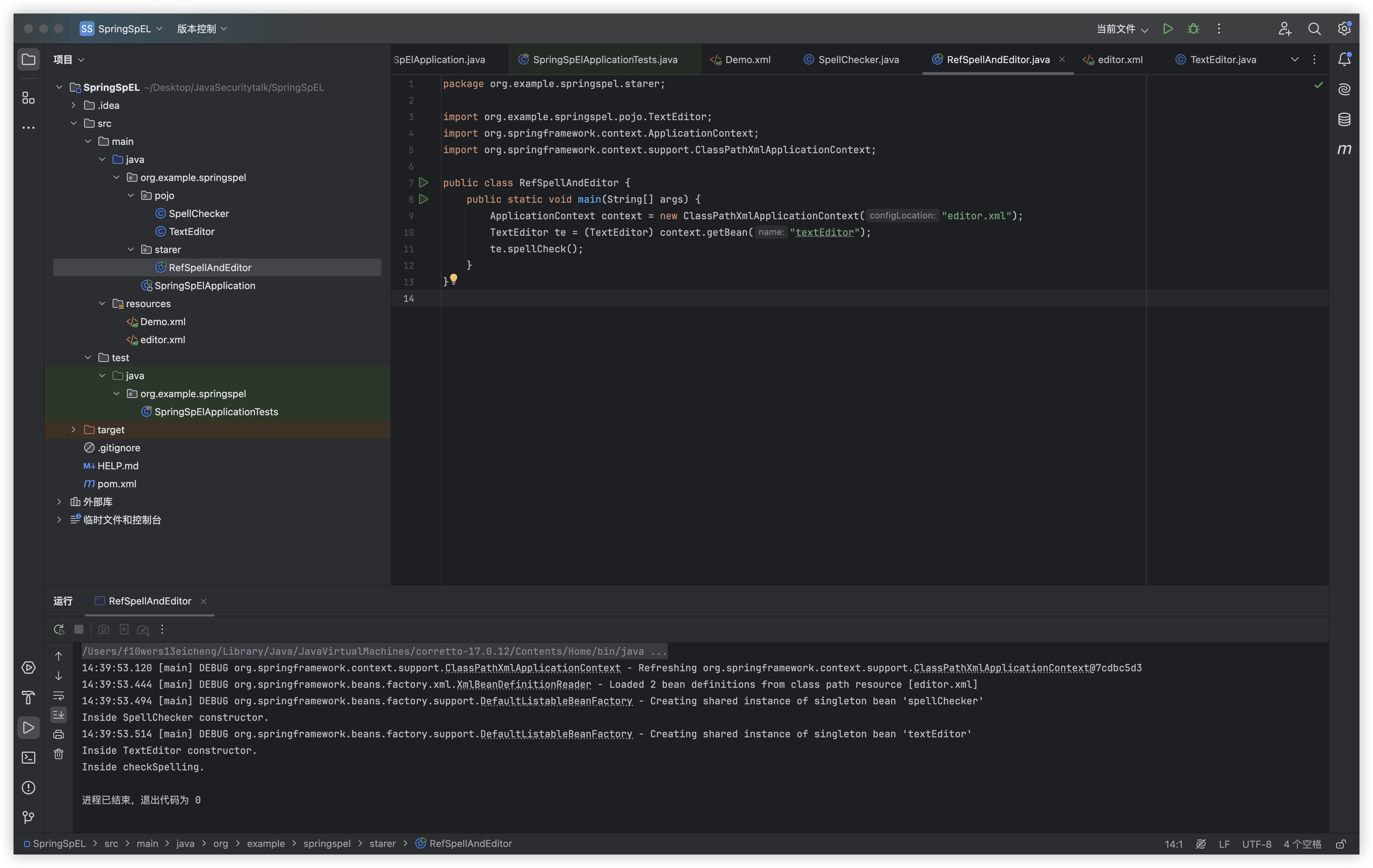
Task: Clear console output with trash icon
Action: point(59,754)
